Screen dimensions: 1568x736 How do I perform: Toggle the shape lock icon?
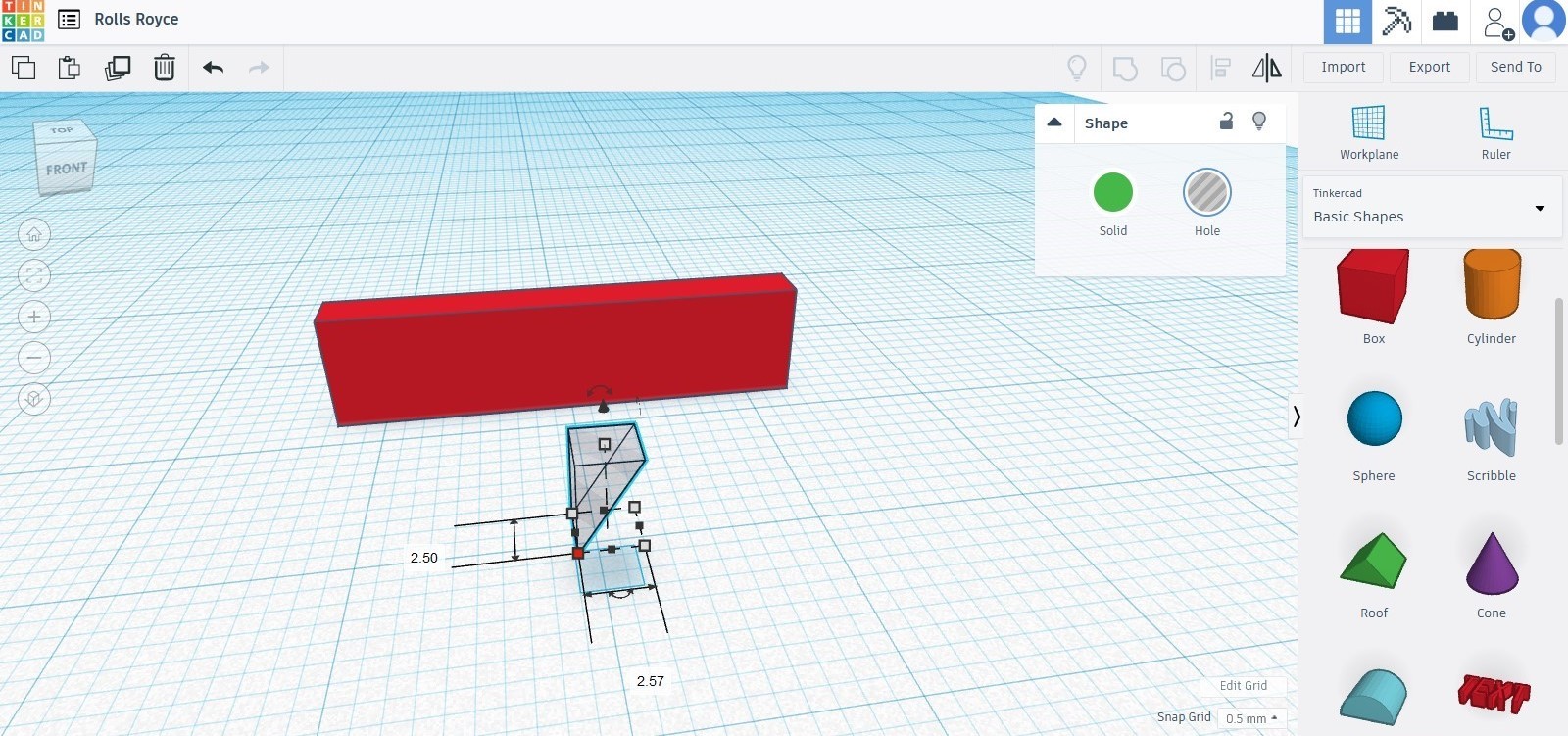point(1226,122)
